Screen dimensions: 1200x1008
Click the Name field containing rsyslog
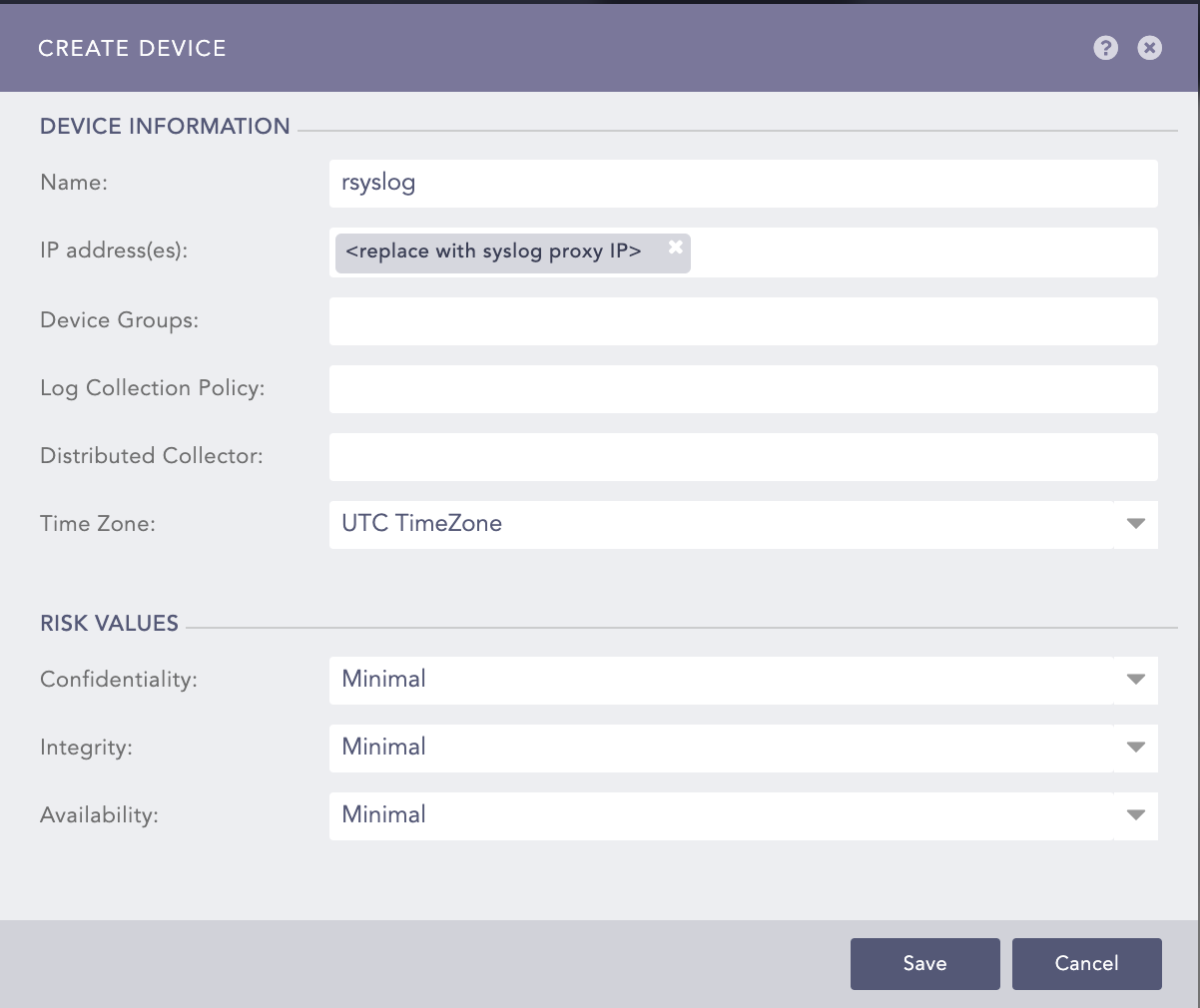point(743,184)
